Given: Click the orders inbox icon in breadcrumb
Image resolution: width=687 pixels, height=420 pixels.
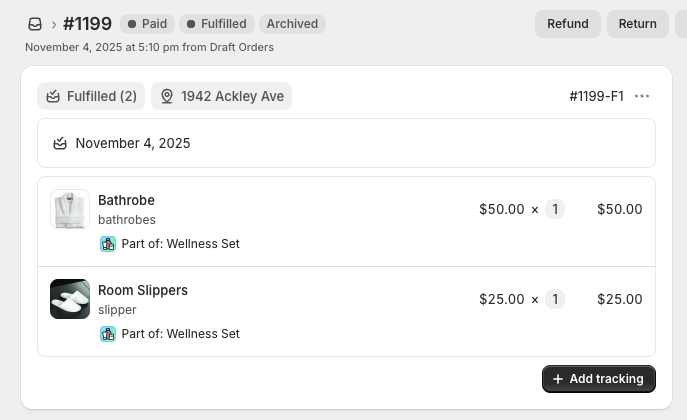Looking at the screenshot, I should click(35, 24).
